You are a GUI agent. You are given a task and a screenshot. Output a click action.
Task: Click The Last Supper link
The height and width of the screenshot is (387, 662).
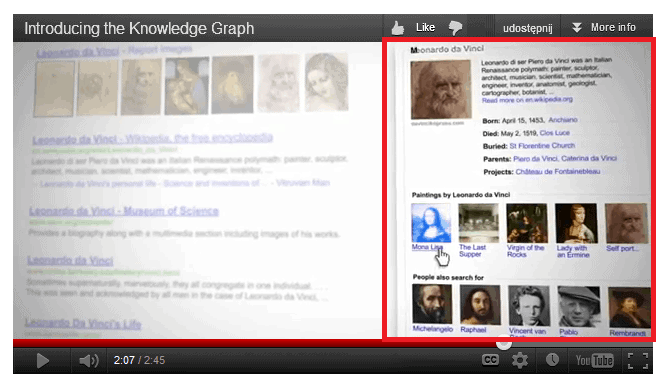pyautogui.click(x=472, y=251)
